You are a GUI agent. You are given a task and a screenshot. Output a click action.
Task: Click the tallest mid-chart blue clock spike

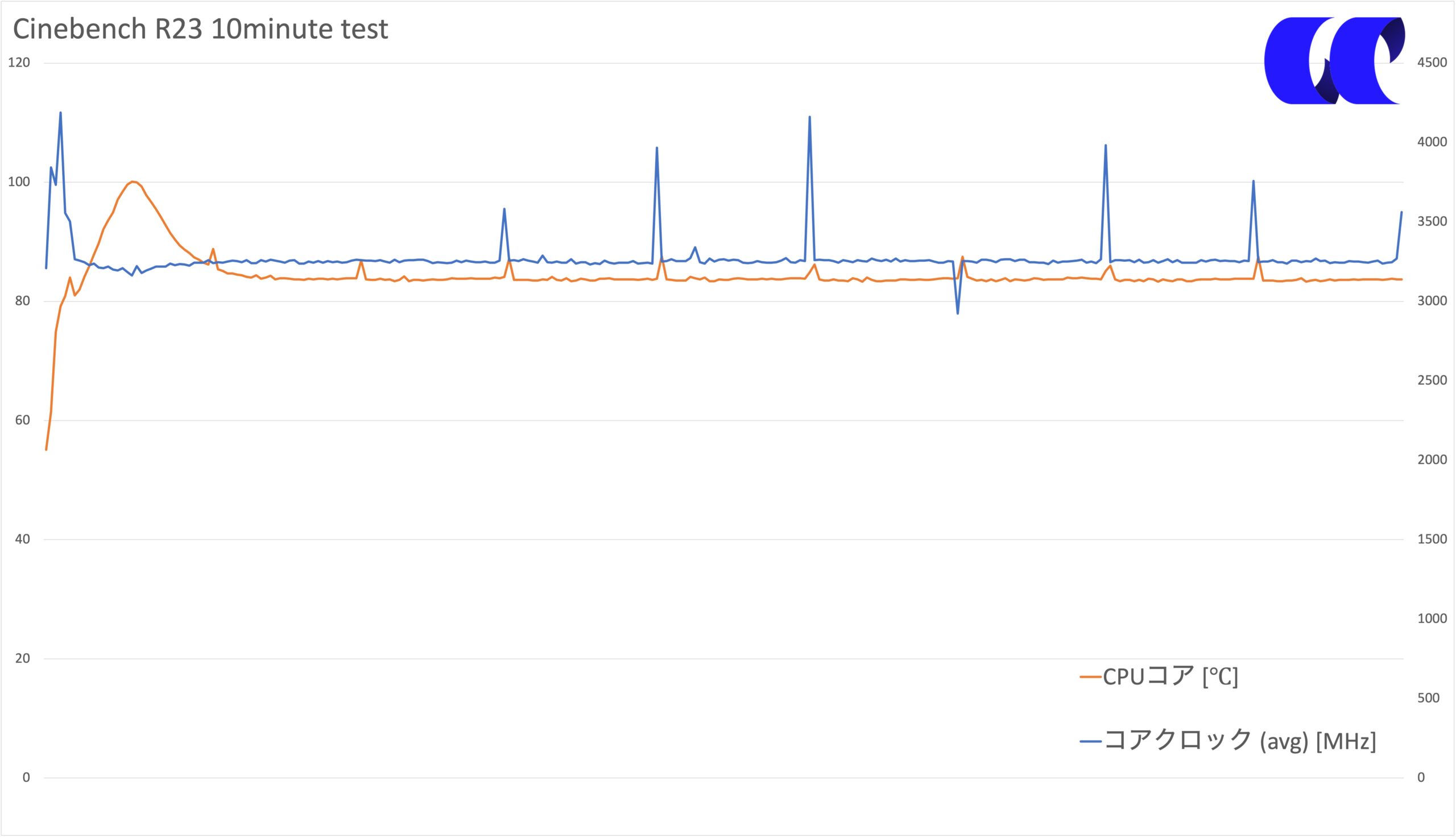[809, 117]
